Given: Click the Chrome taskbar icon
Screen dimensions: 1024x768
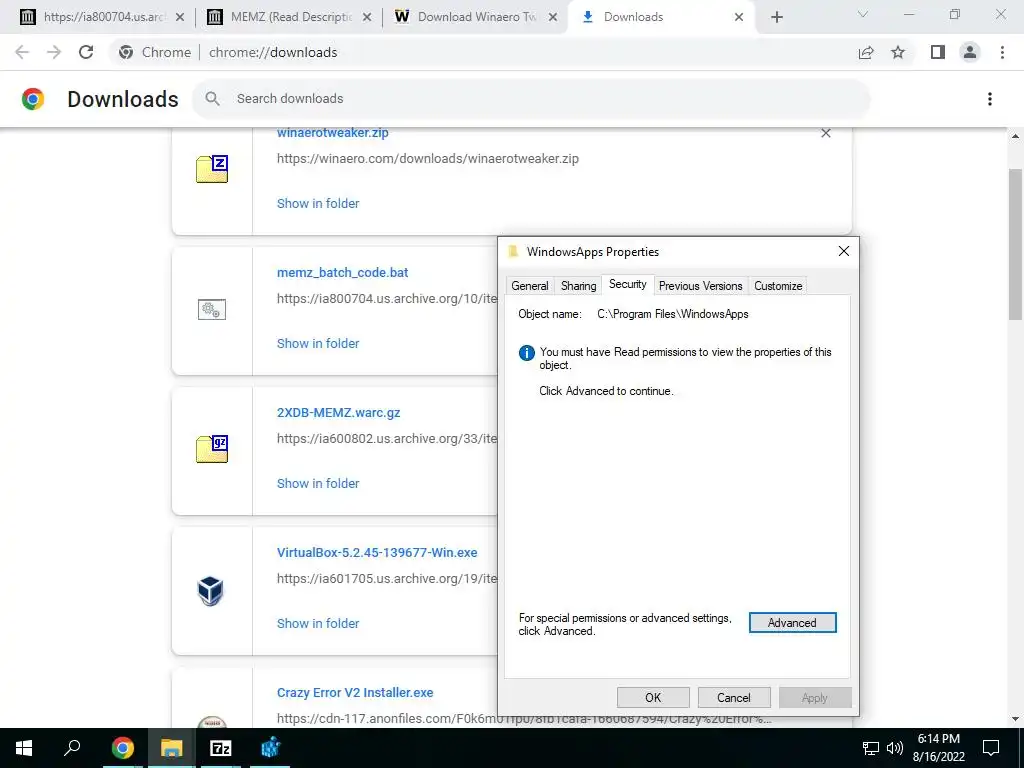Looking at the screenshot, I should [122, 748].
